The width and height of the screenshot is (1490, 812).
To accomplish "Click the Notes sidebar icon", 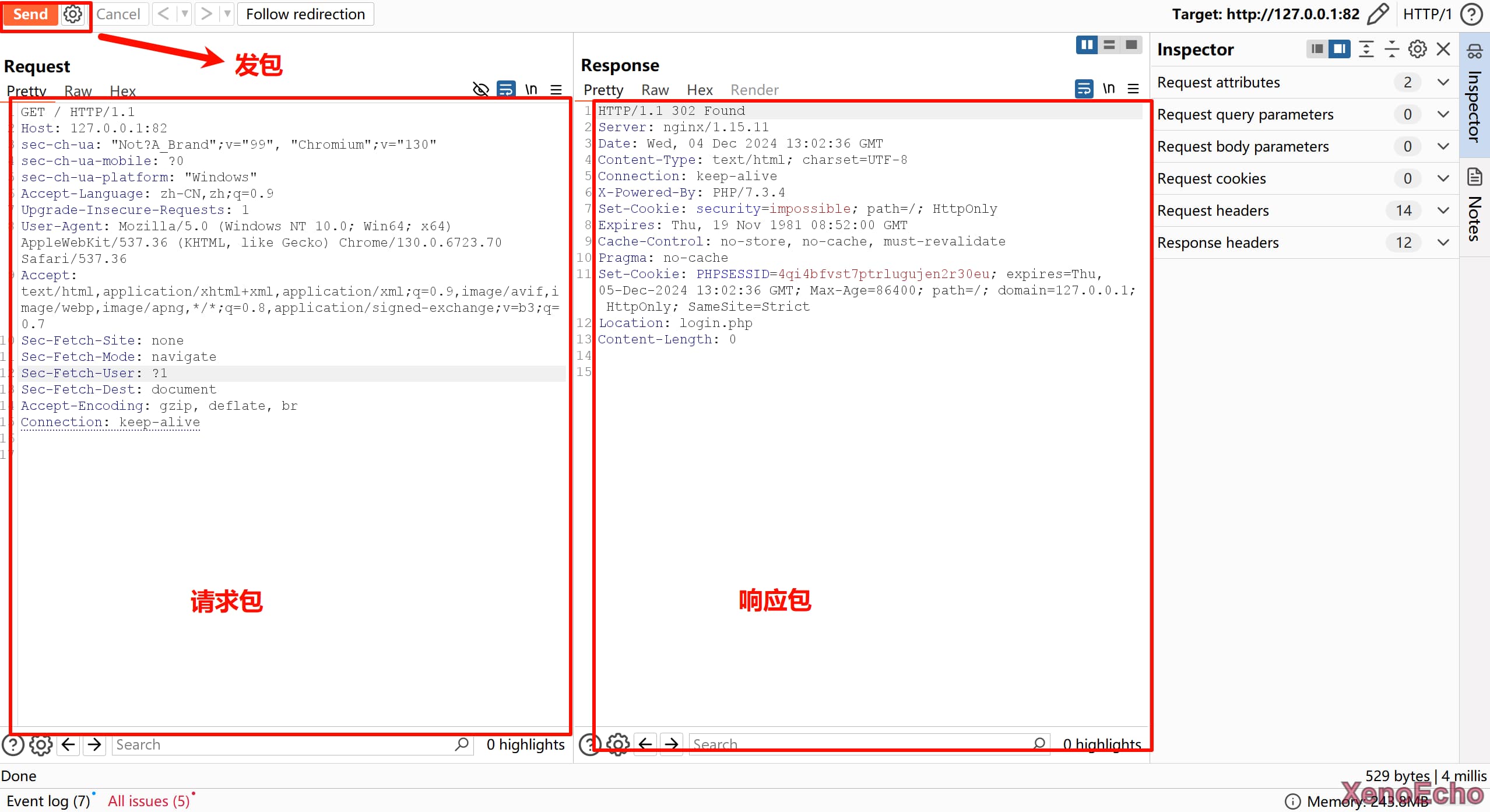I will (x=1474, y=177).
